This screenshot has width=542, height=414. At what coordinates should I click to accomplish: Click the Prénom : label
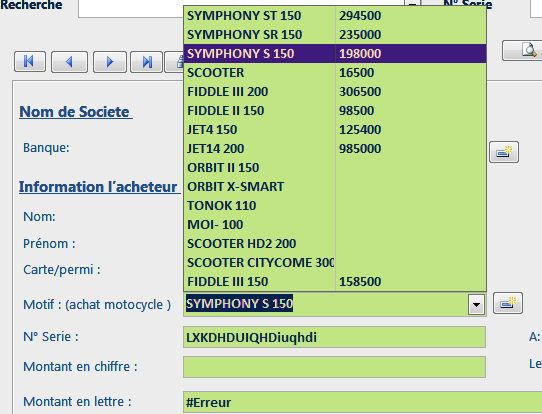[x=49, y=244]
